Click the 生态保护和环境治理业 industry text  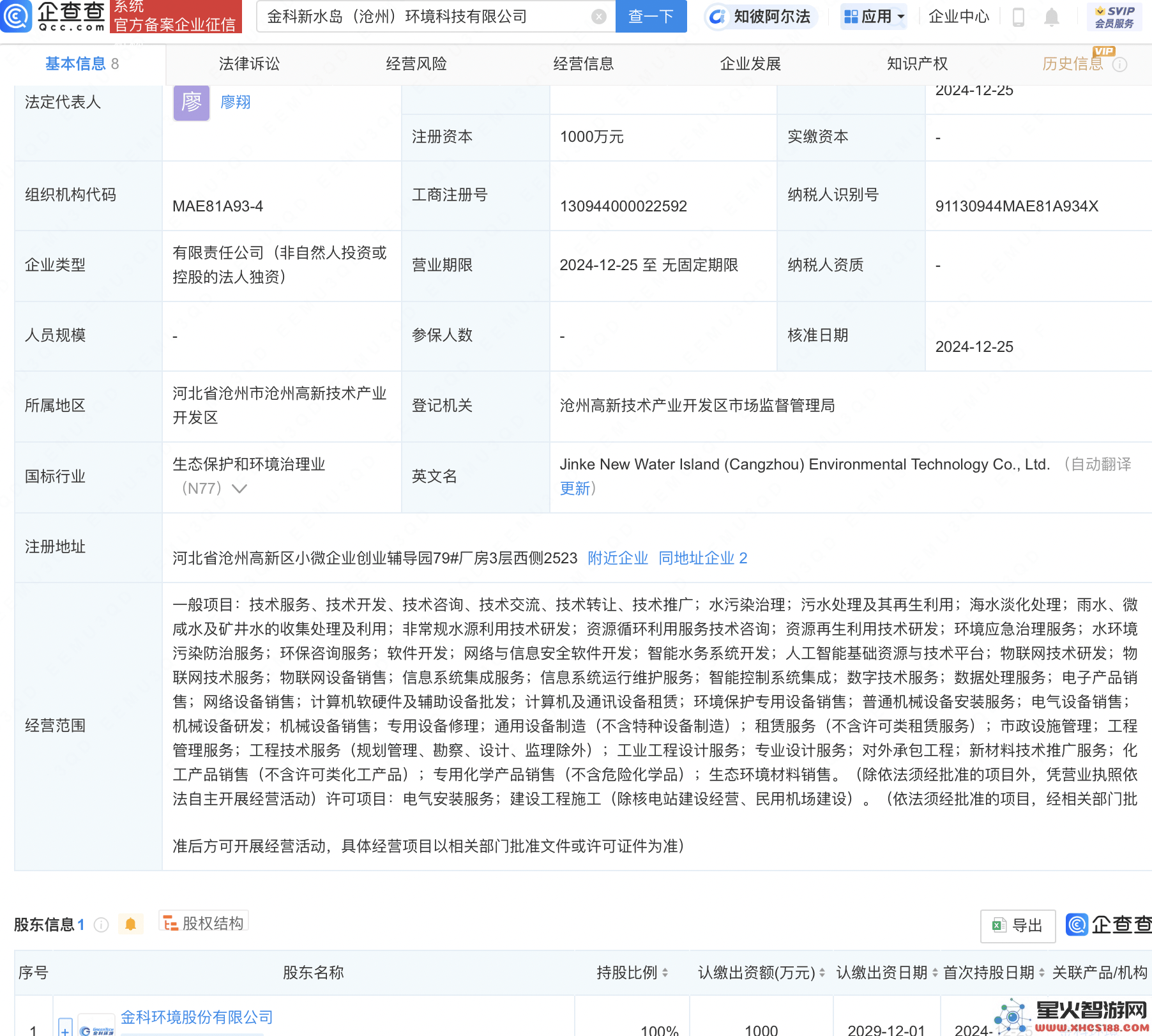pos(249,464)
